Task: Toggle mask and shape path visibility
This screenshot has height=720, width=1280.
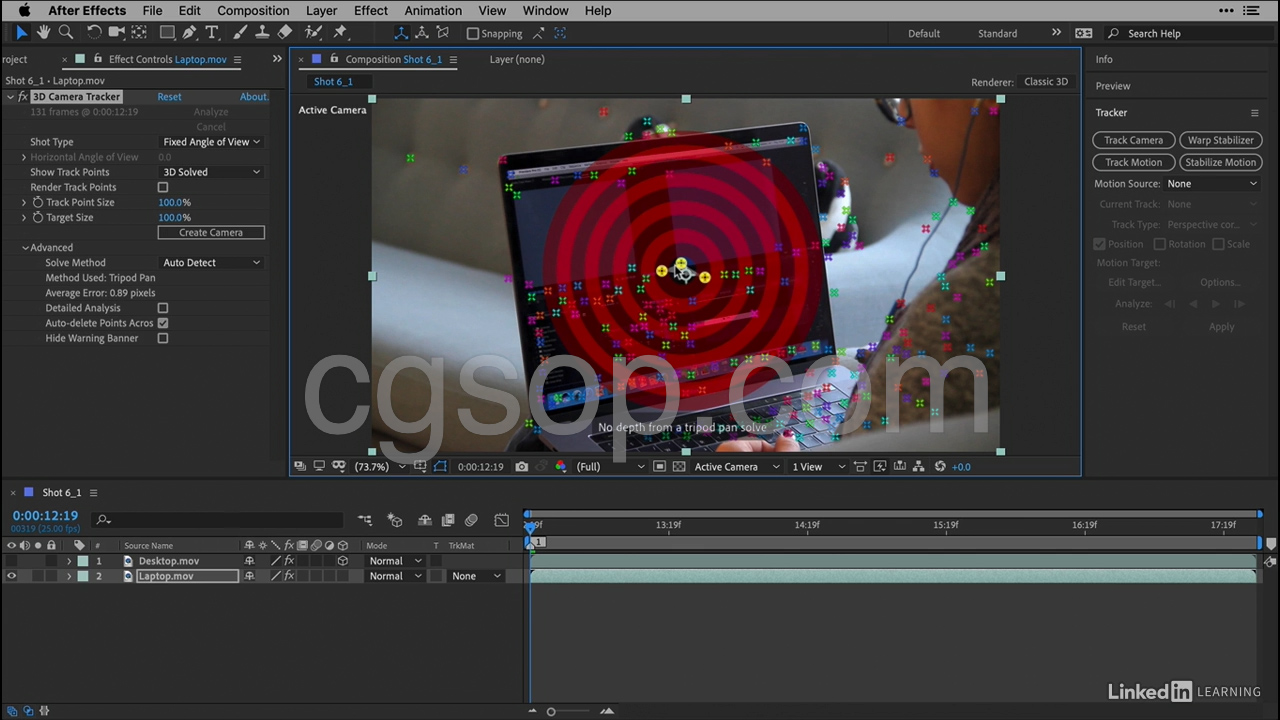Action: [441, 467]
